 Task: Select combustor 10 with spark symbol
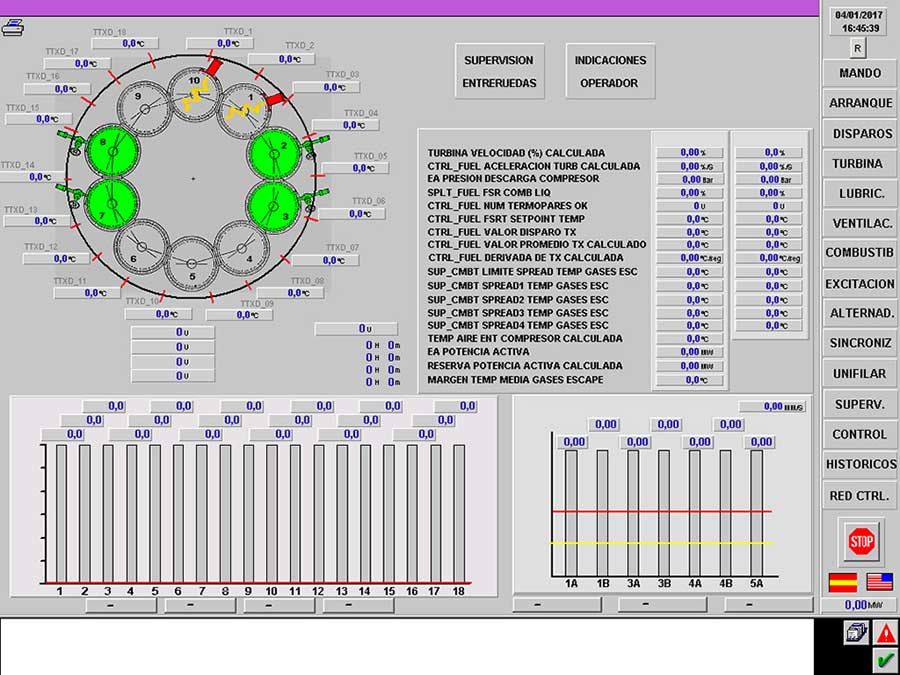pyautogui.click(x=194, y=94)
